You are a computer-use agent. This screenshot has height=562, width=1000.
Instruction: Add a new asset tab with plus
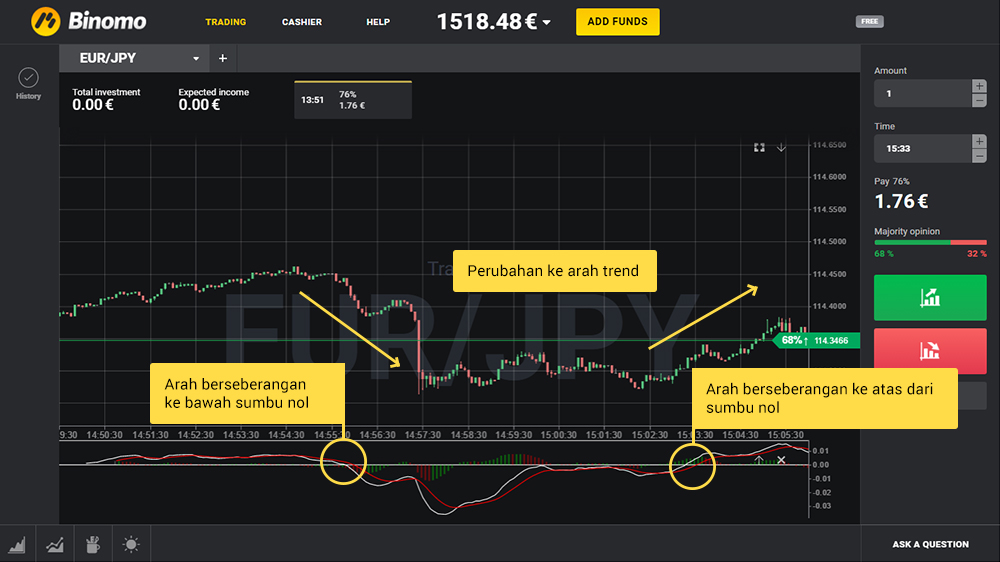pyautogui.click(x=223, y=58)
